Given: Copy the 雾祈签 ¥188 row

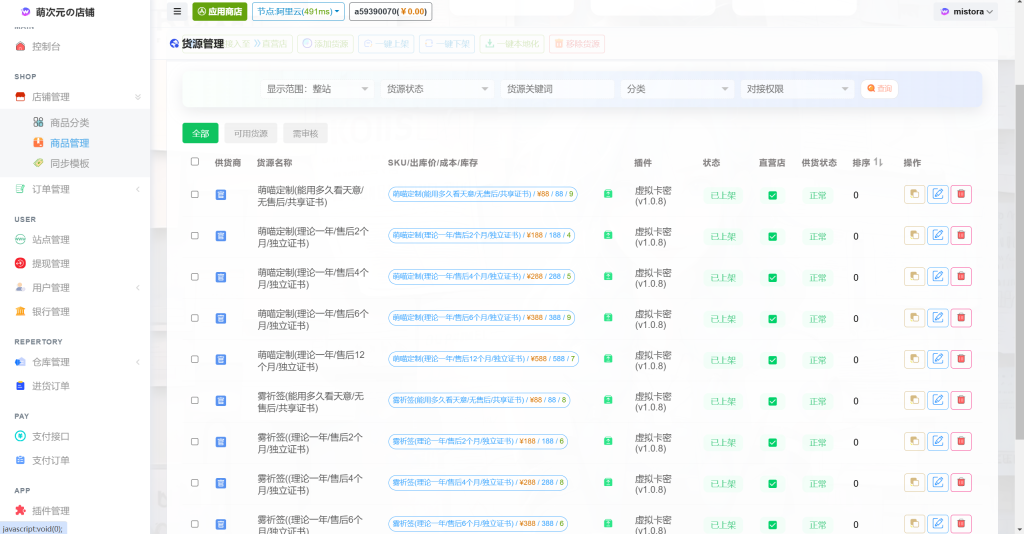Looking at the screenshot, I should tap(914, 441).
